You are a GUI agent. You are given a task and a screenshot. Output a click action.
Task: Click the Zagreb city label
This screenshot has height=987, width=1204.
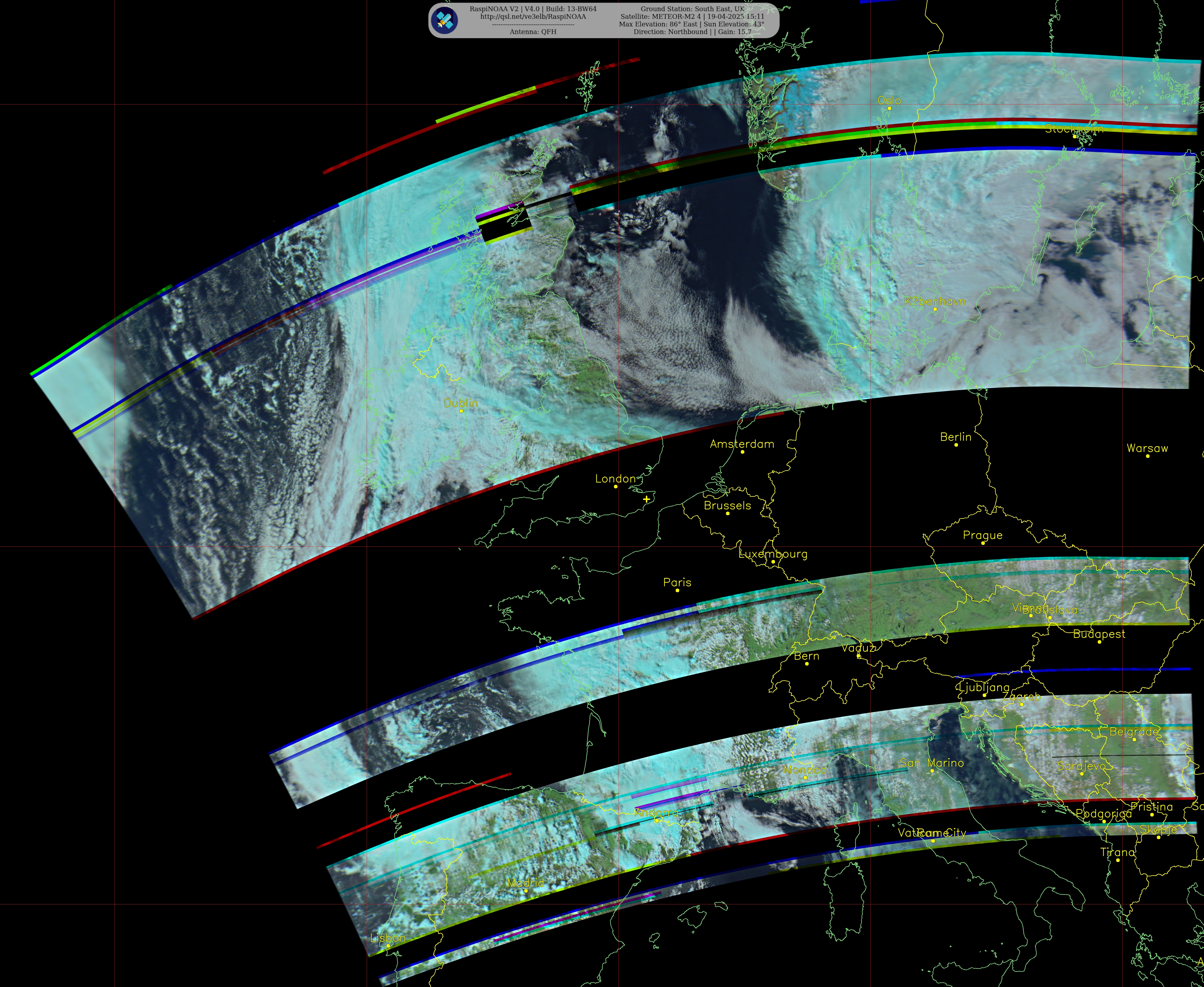[x=1021, y=697]
